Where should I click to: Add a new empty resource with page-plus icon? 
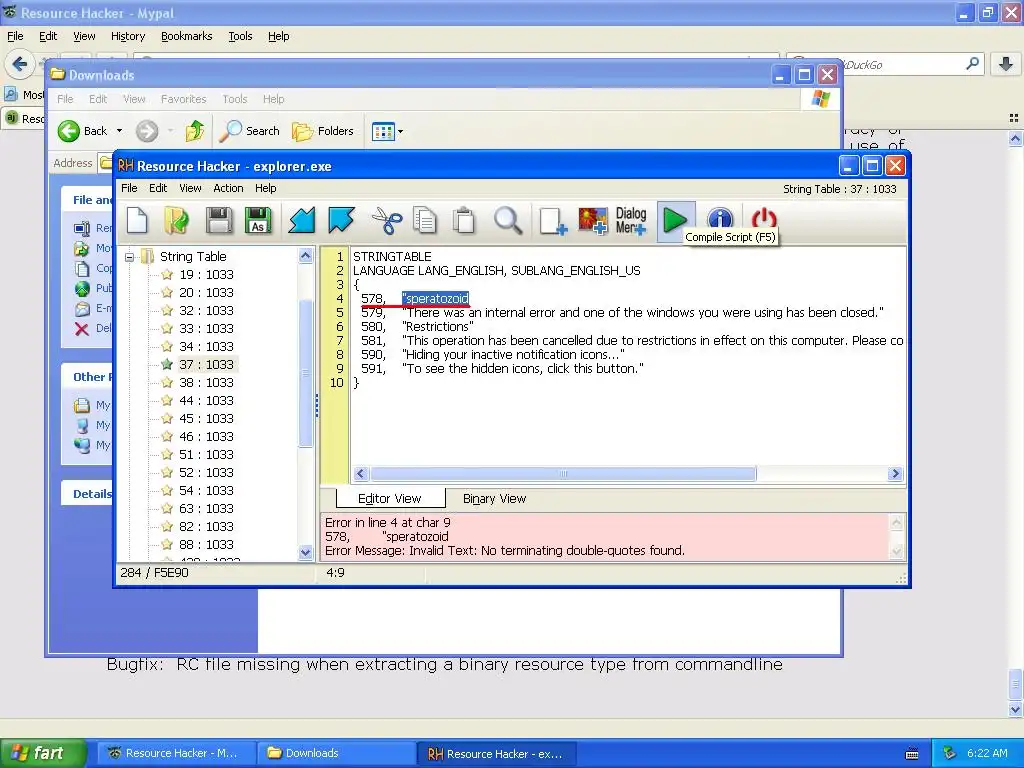pos(553,220)
